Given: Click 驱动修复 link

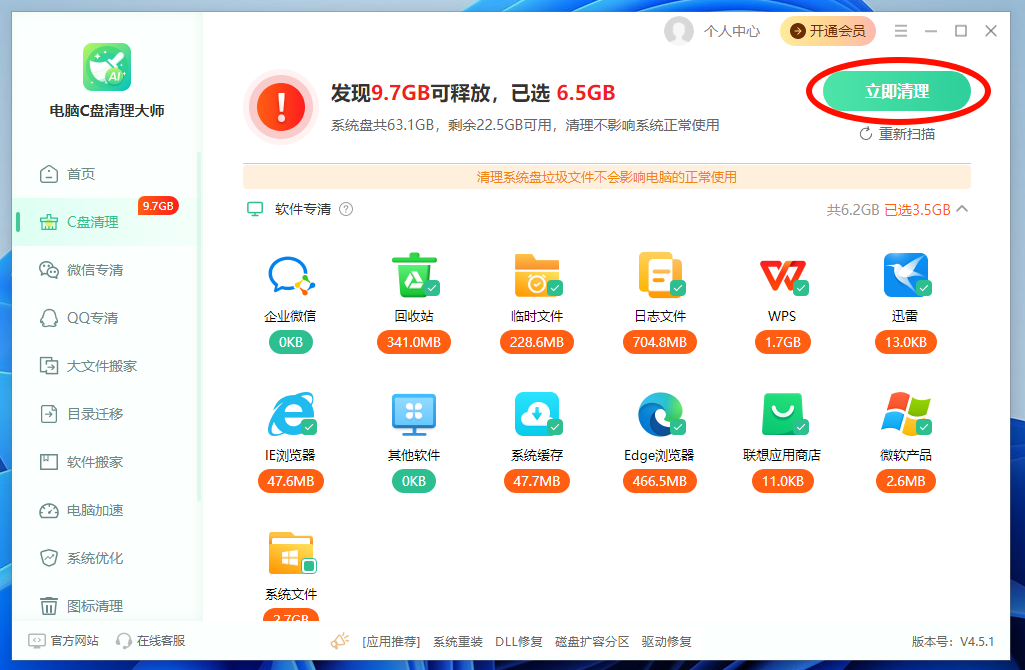Looking at the screenshot, I should click(666, 642).
